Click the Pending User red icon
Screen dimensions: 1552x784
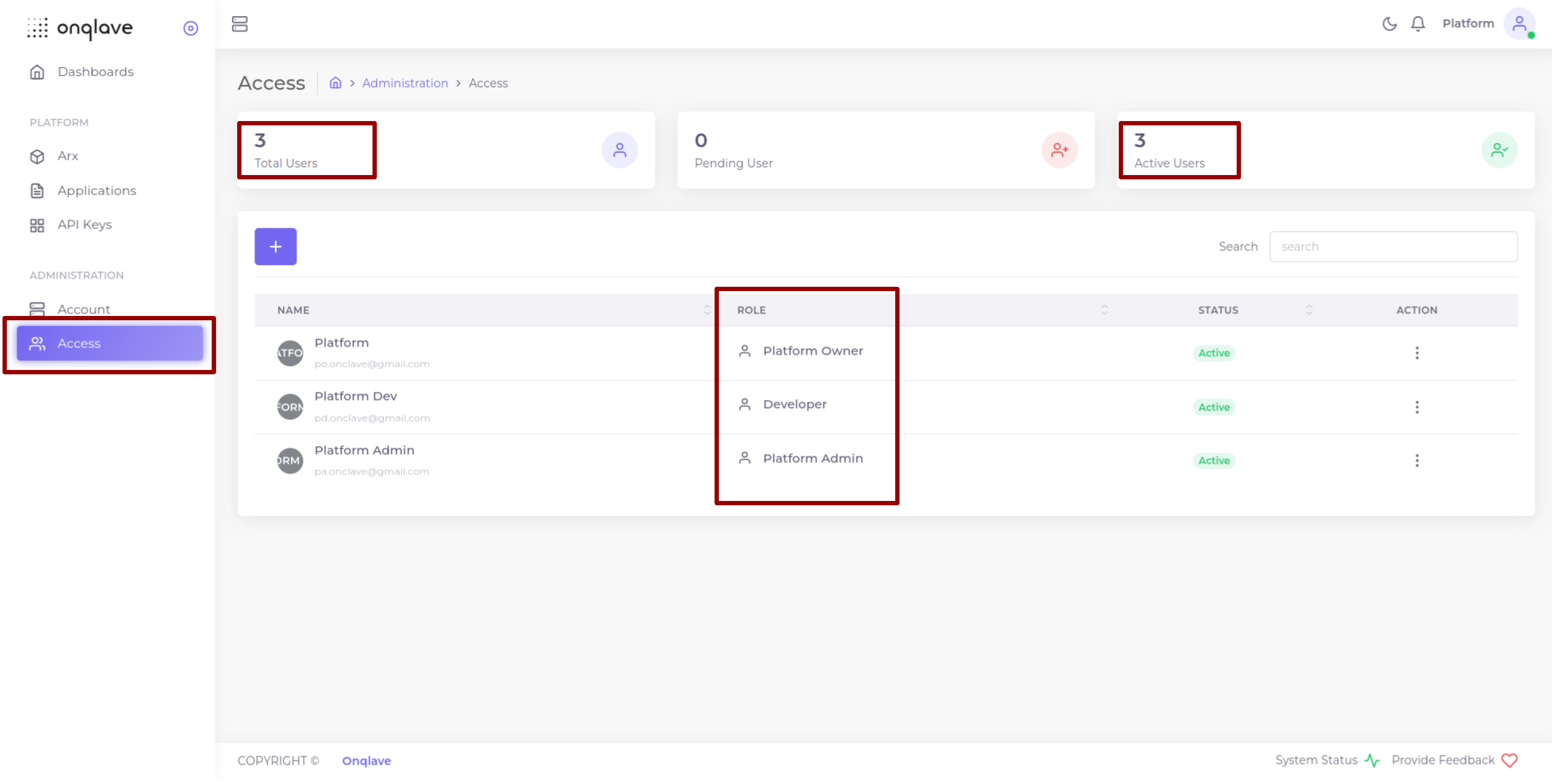pos(1059,150)
